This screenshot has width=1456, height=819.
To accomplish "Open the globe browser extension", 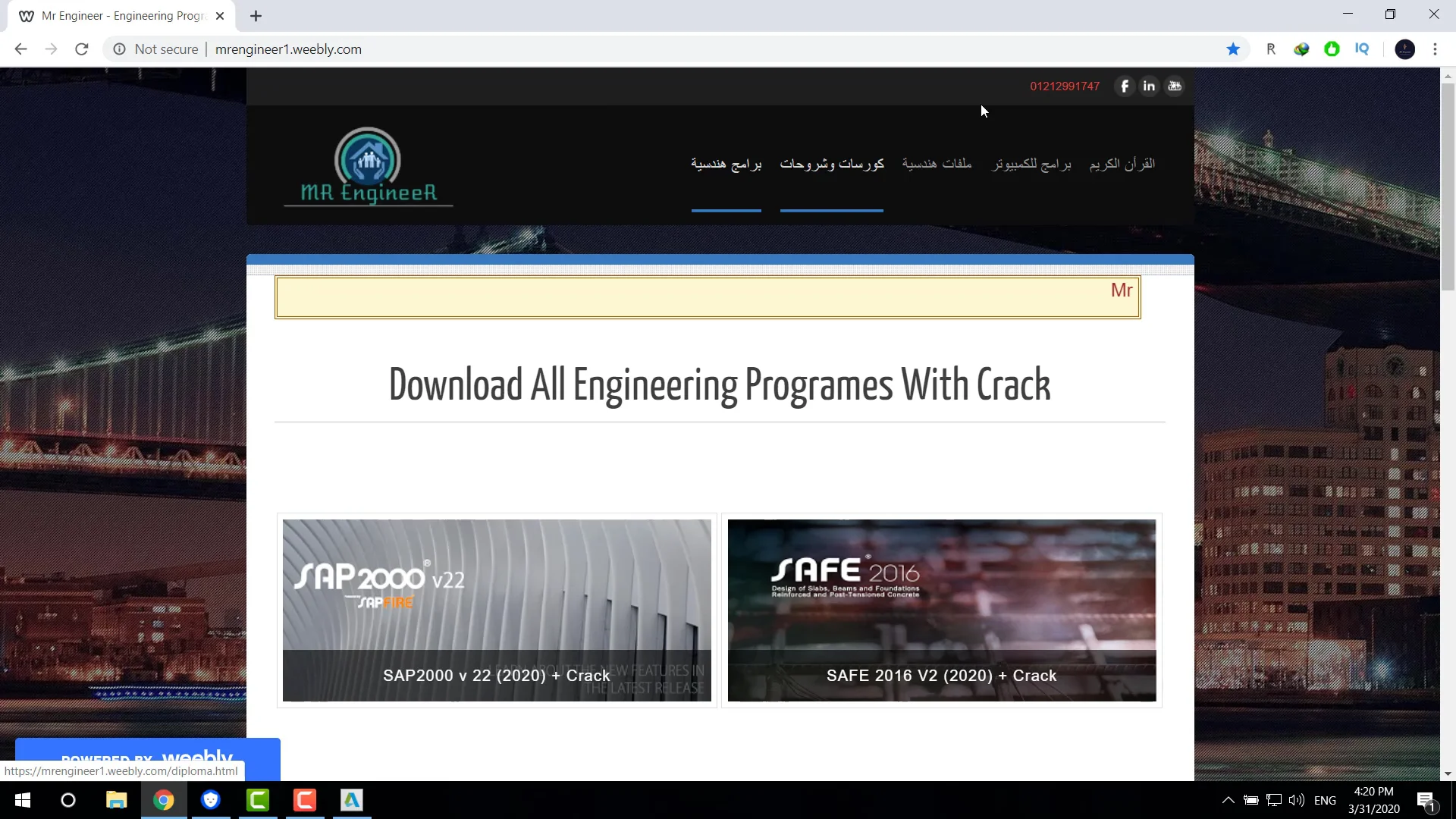I will click(x=1301, y=49).
